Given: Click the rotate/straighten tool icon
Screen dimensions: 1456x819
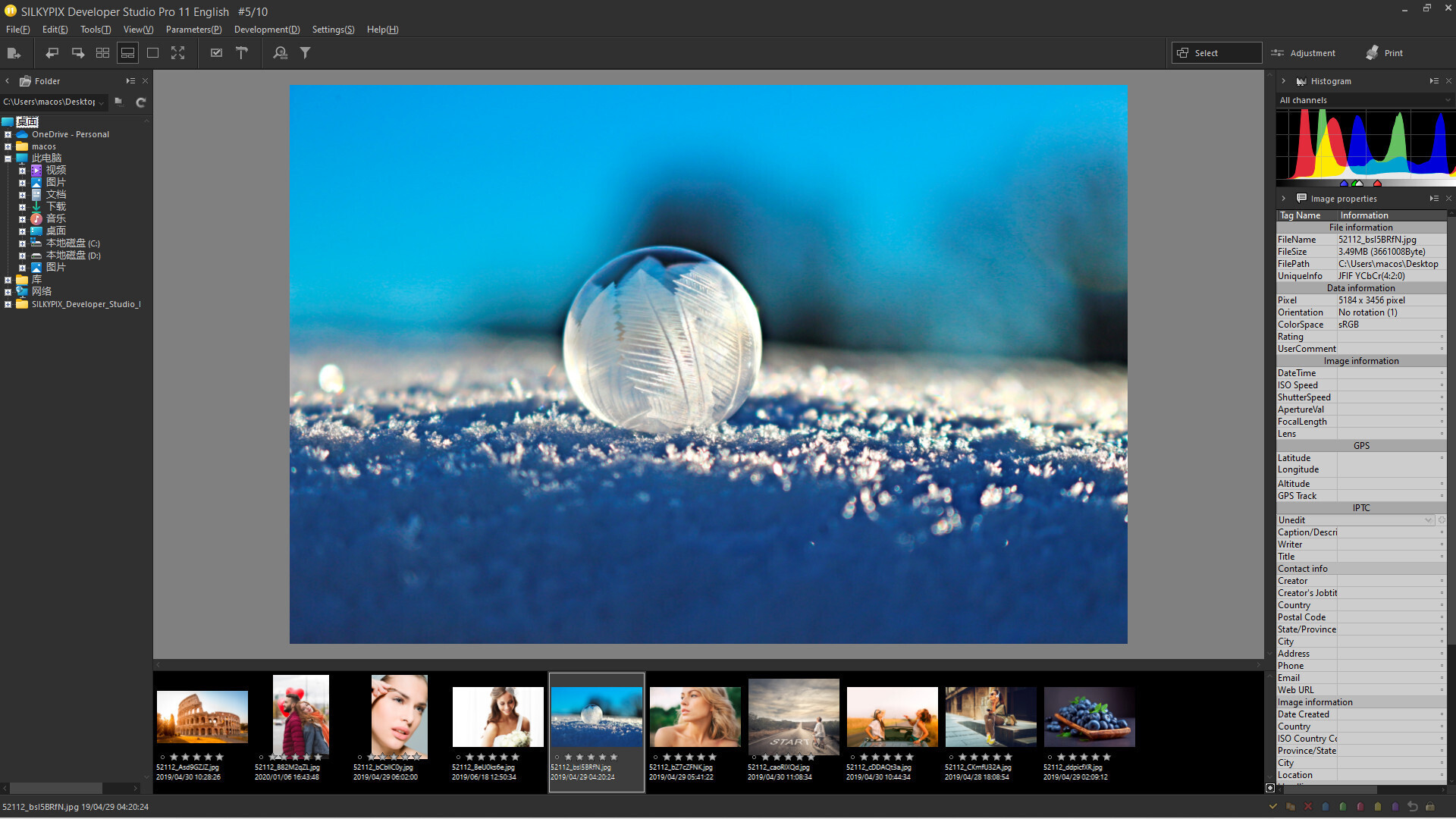Looking at the screenshot, I should (x=243, y=53).
